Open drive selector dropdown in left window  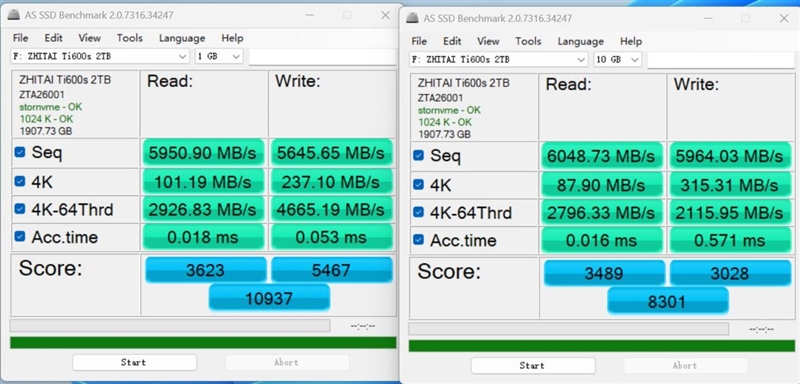(101, 57)
